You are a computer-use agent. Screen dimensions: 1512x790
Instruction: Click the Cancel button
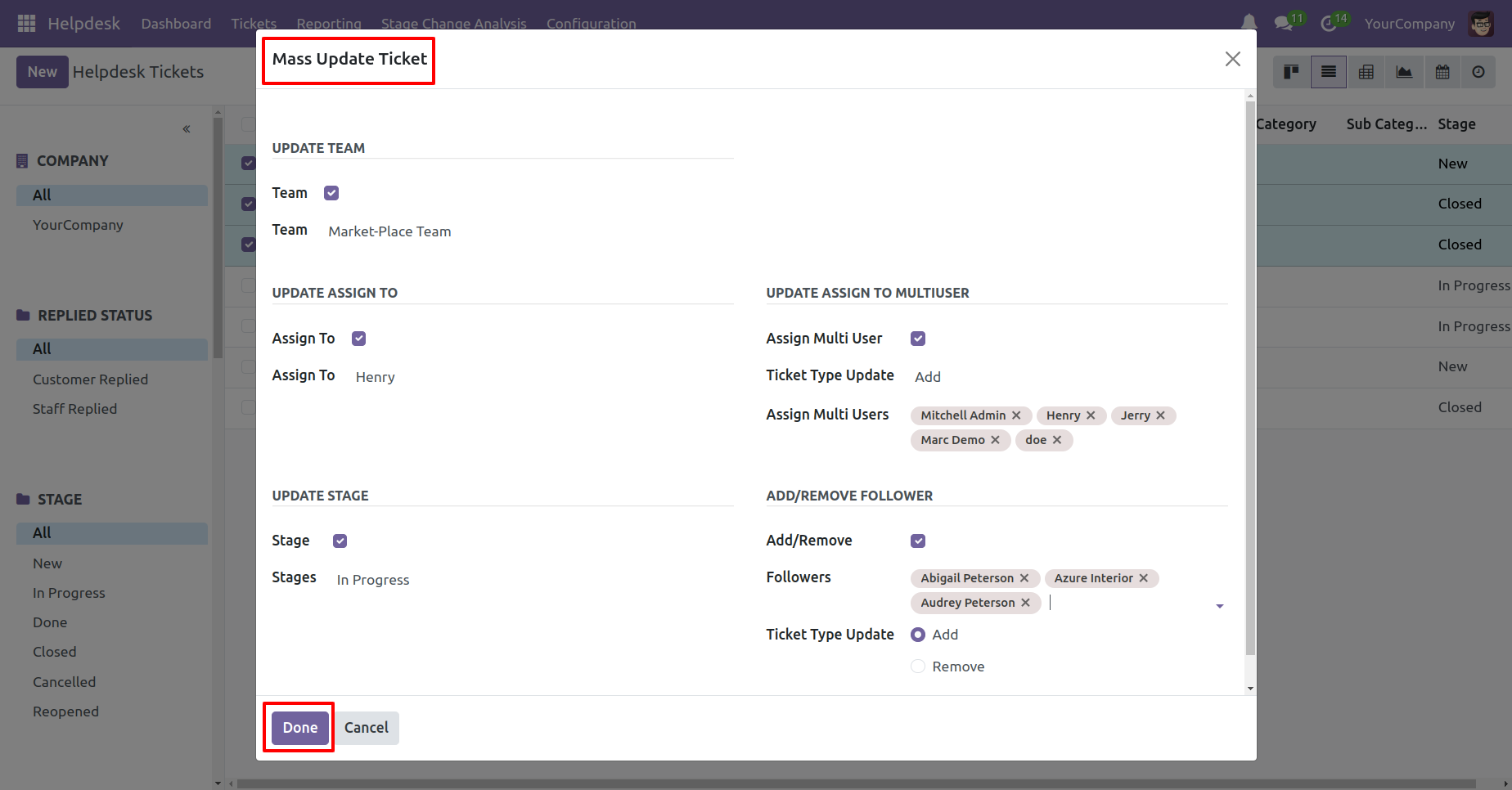367,728
